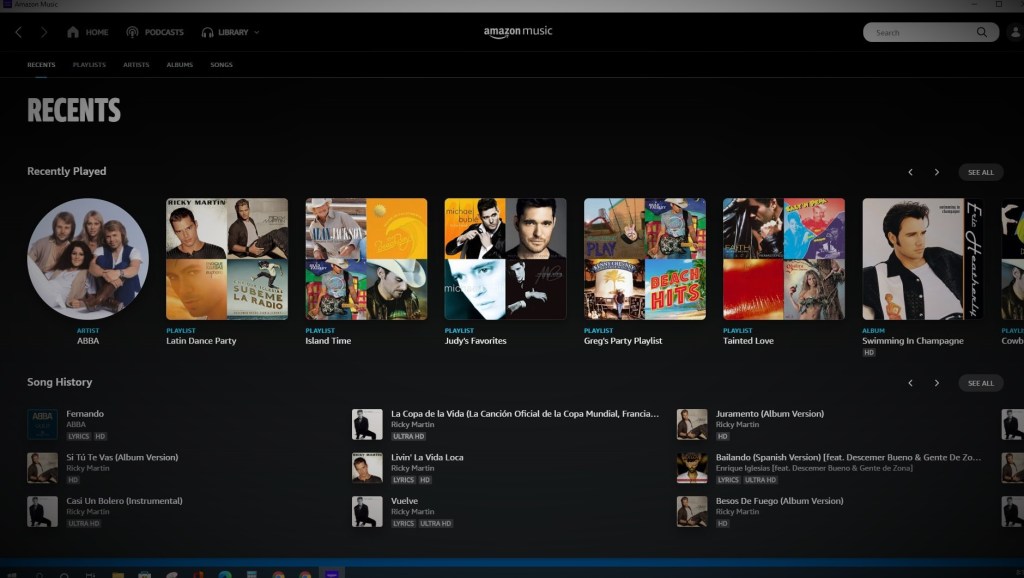Switch to the Playlists tab
The height and width of the screenshot is (578, 1024).
click(89, 65)
